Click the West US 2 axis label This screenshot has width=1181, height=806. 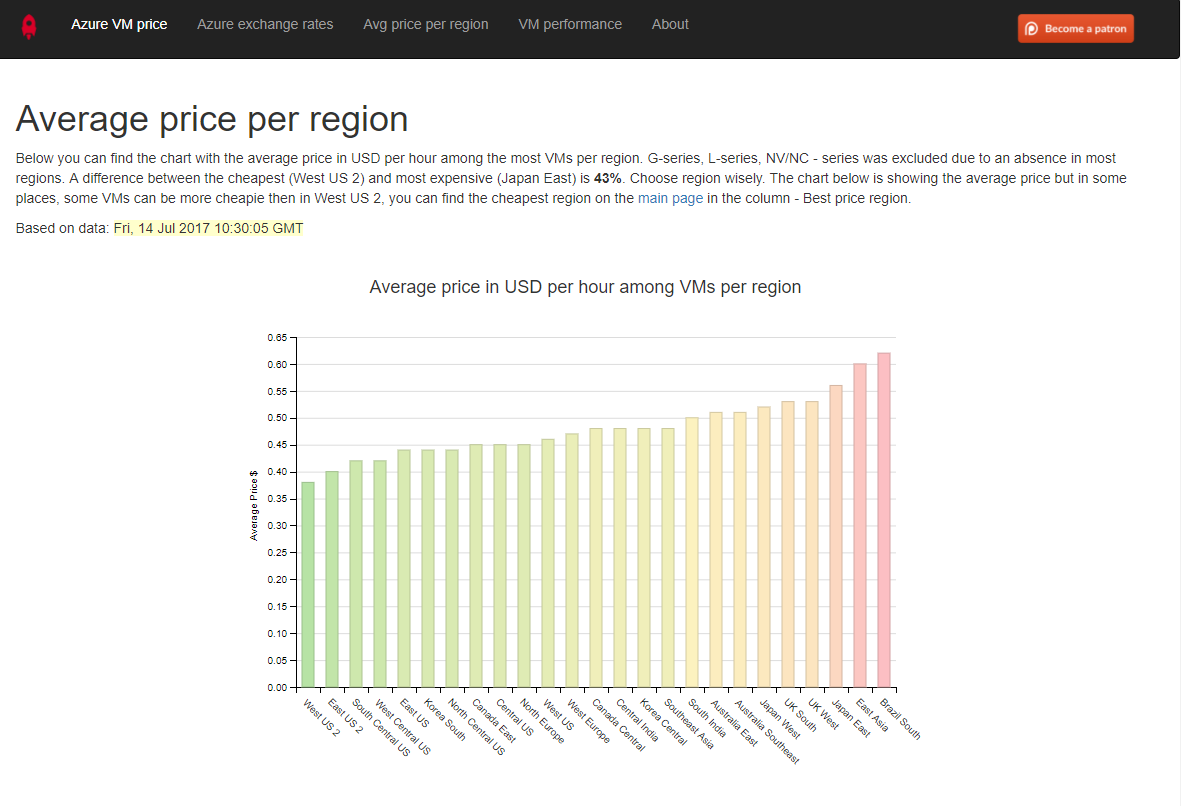click(322, 718)
